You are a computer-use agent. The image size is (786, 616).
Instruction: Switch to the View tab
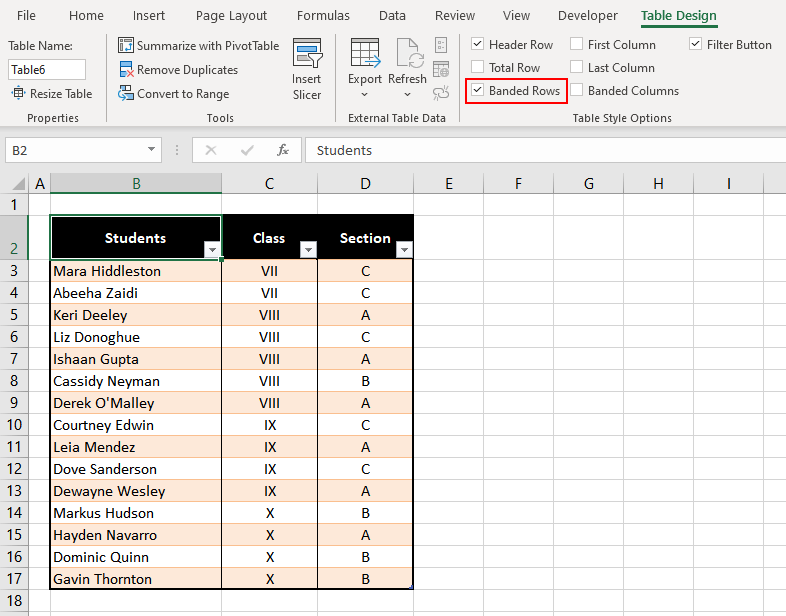coord(516,16)
